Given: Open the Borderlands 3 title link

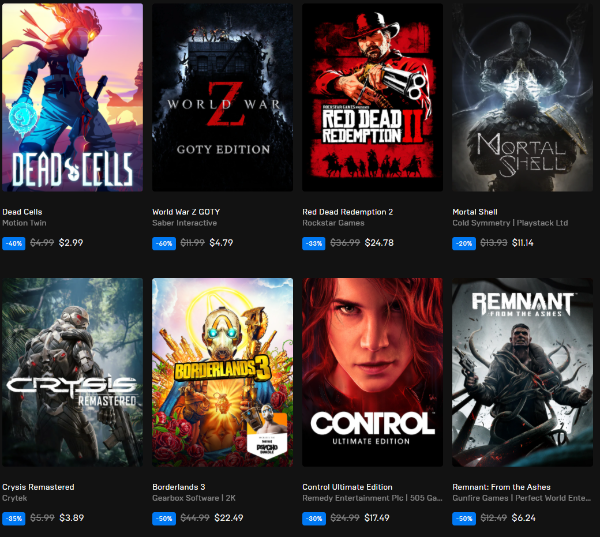Looking at the screenshot, I should 179,487.
